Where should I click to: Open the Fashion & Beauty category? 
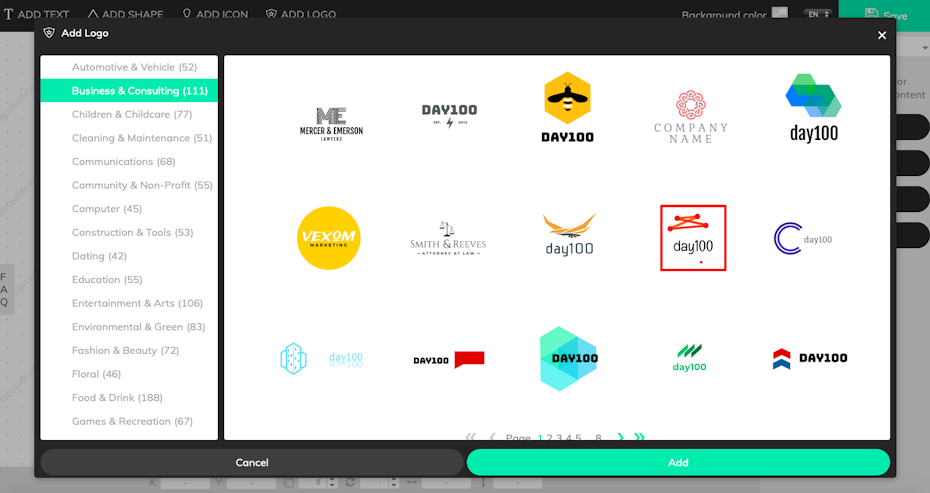(x=125, y=351)
